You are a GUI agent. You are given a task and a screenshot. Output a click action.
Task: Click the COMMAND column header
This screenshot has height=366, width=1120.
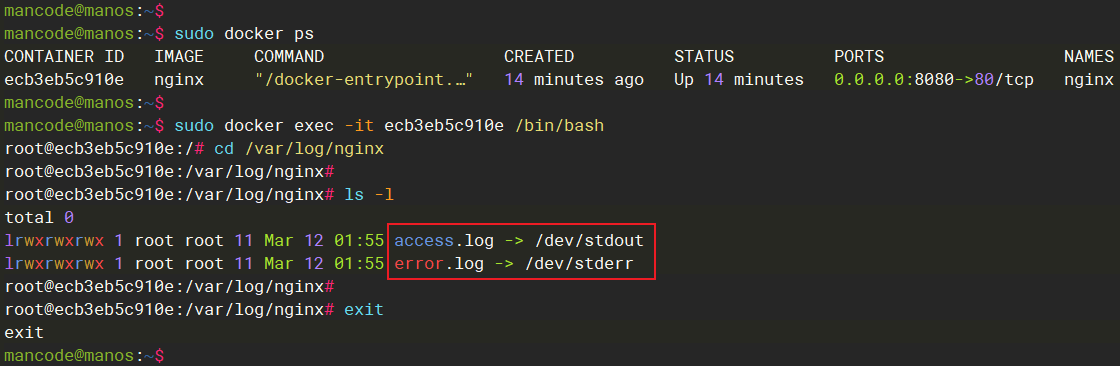click(x=289, y=56)
